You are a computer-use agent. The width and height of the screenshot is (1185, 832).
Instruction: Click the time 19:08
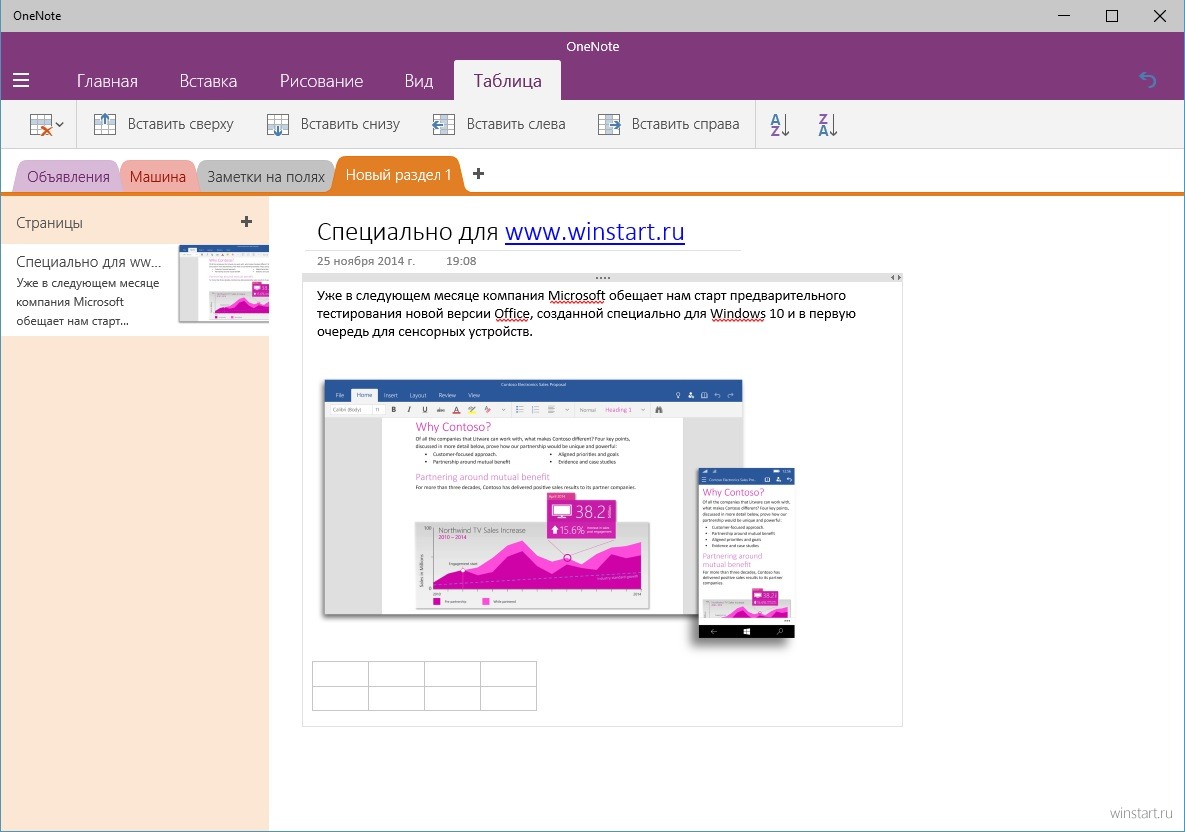click(x=461, y=261)
